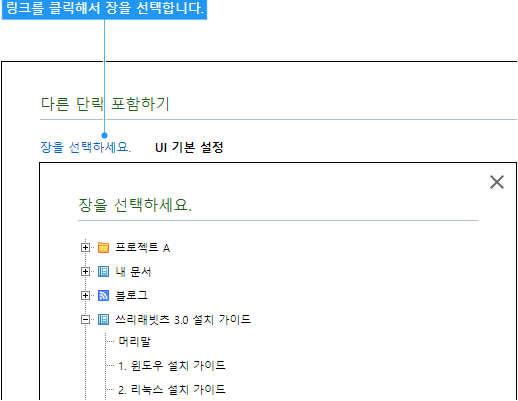This screenshot has height=401, width=518.
Task: Click the blue callout 링크를 클릭해서 장을 선택합니다
Action: pyautogui.click(x=104, y=9)
